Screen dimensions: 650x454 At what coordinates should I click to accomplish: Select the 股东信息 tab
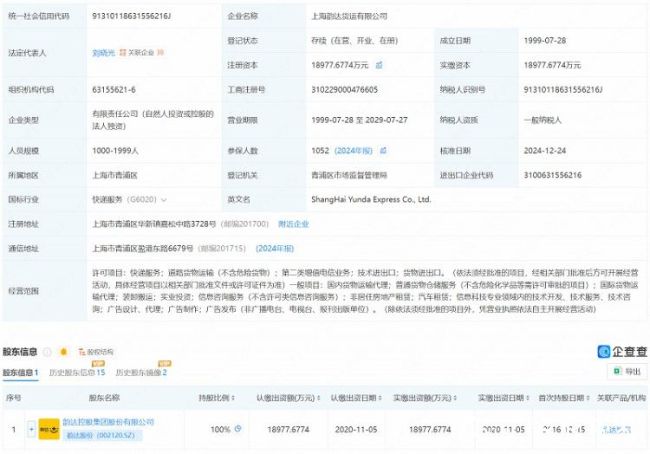click(19, 373)
